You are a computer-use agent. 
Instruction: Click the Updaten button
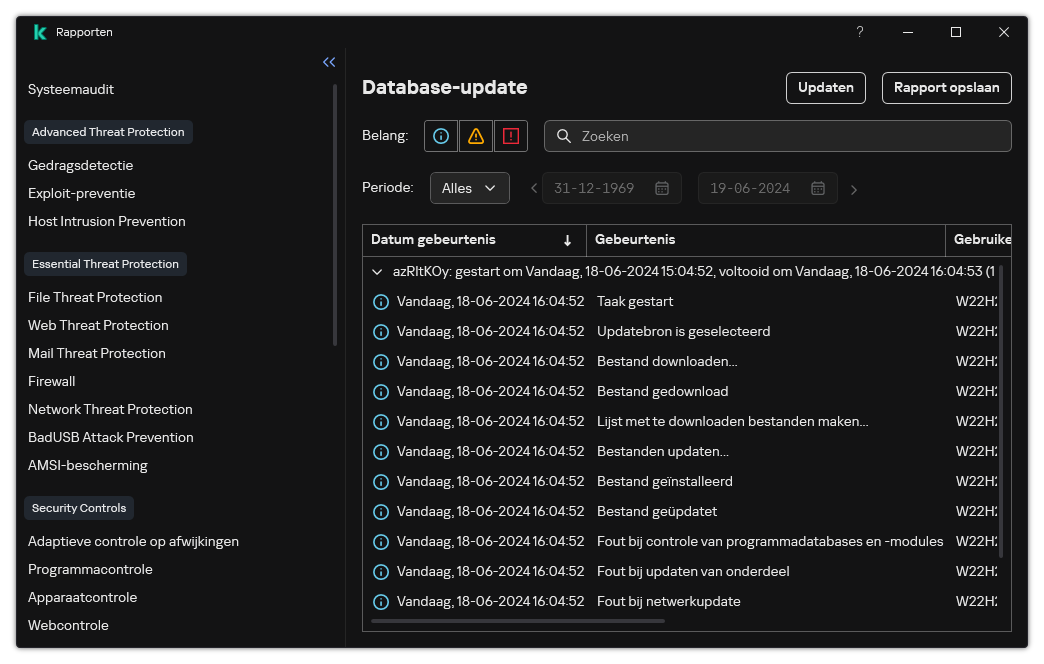pyautogui.click(x=825, y=88)
